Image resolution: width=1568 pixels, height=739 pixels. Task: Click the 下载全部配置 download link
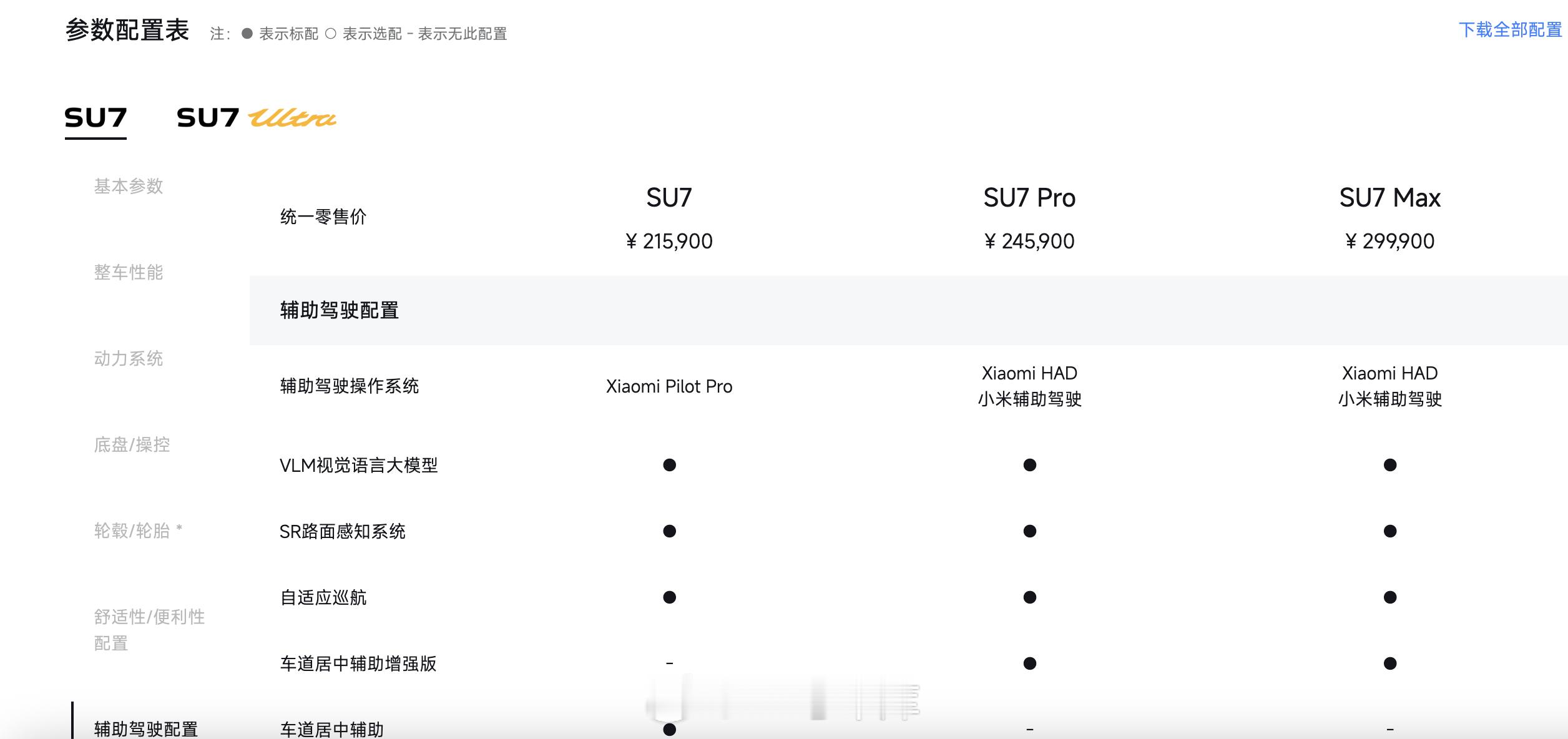(x=1509, y=30)
